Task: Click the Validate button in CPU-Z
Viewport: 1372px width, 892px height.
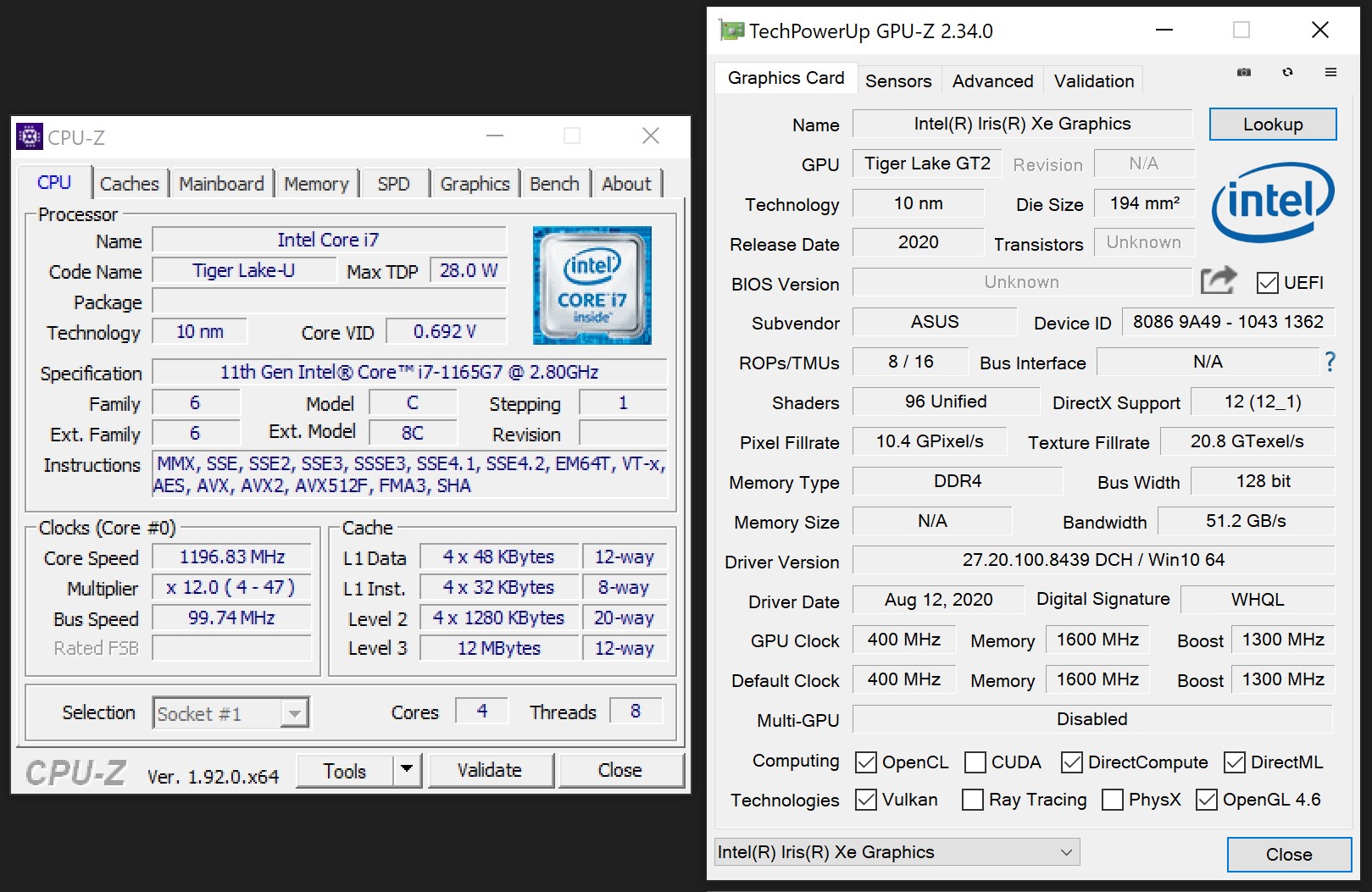Action: [x=490, y=770]
